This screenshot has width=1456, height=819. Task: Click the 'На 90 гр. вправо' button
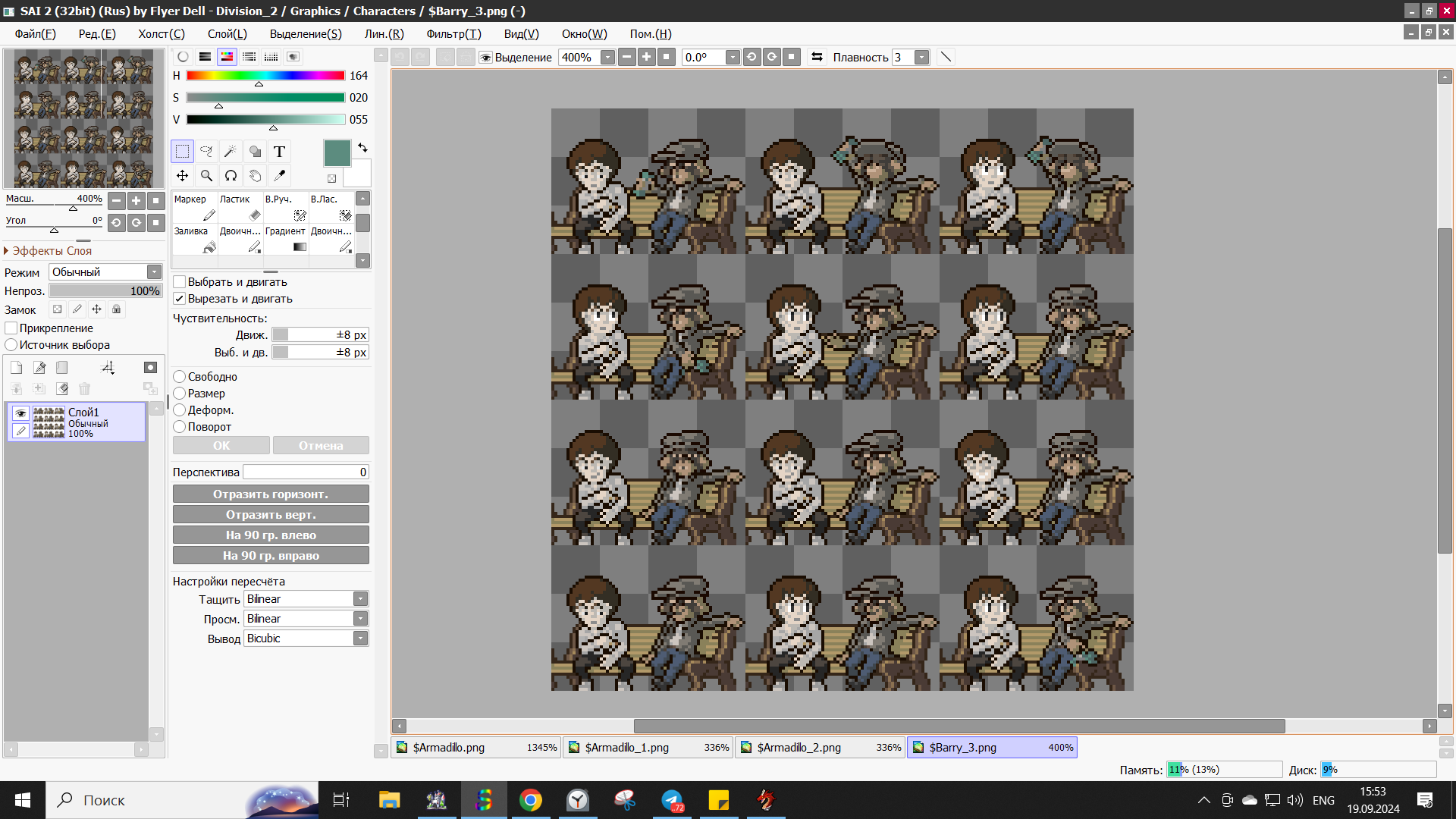coord(271,555)
